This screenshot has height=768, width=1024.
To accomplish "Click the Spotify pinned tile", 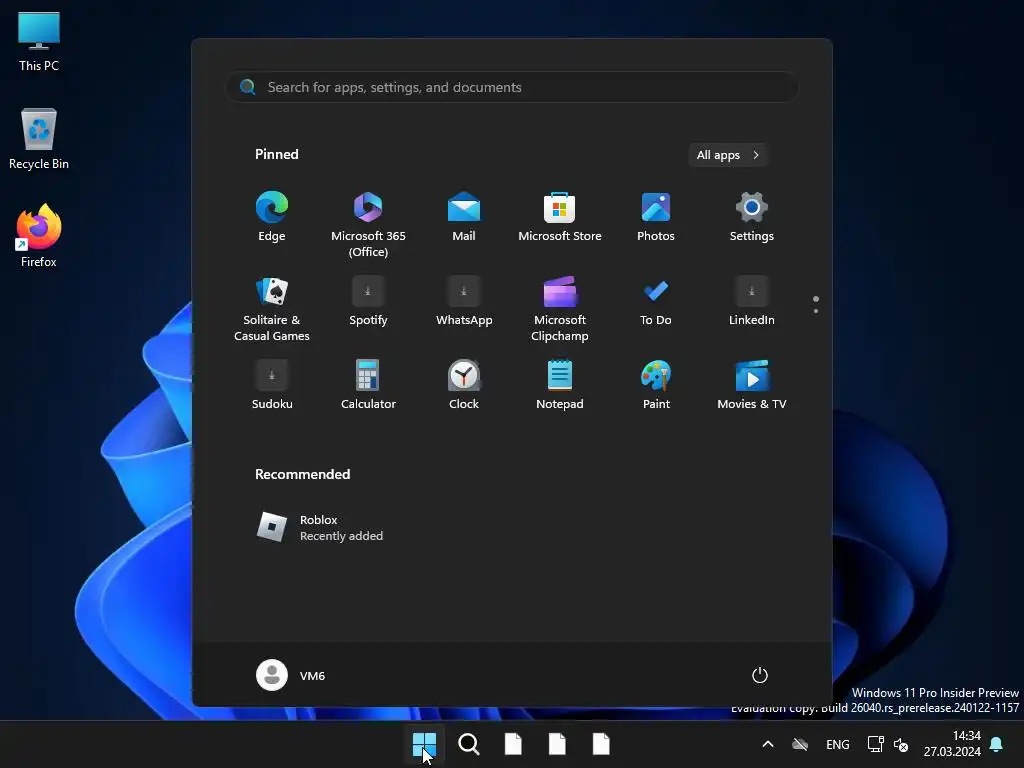I will [x=368, y=301].
